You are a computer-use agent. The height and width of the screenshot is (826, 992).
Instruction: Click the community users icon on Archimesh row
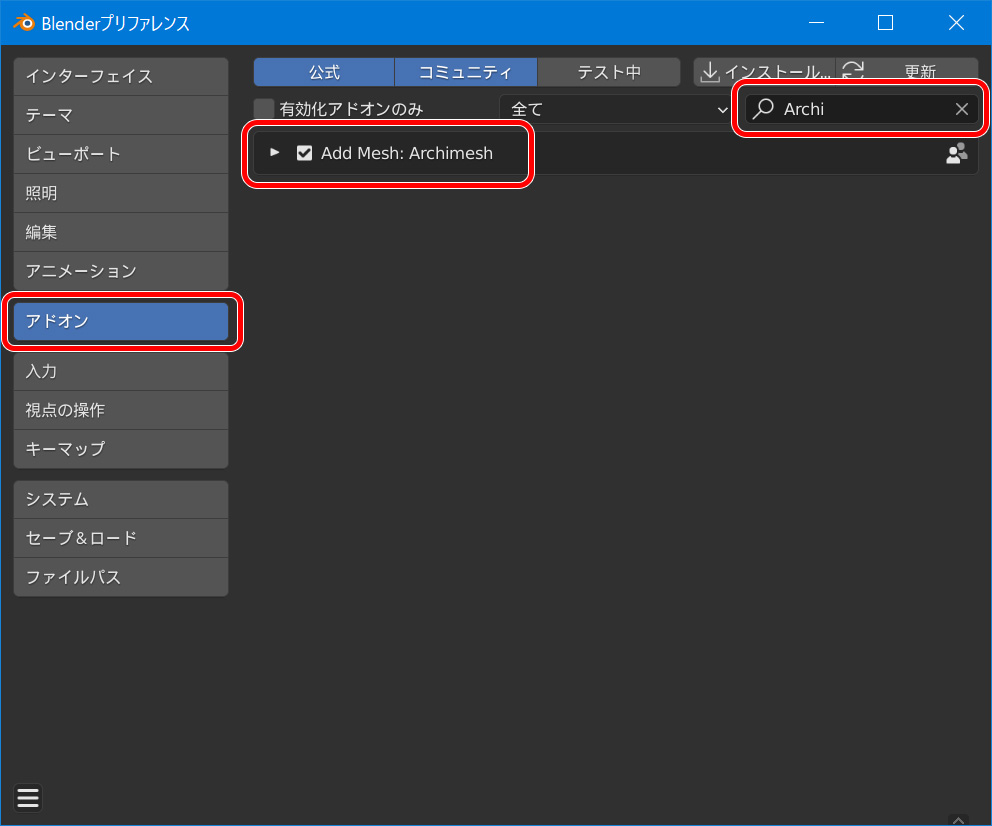point(957,153)
